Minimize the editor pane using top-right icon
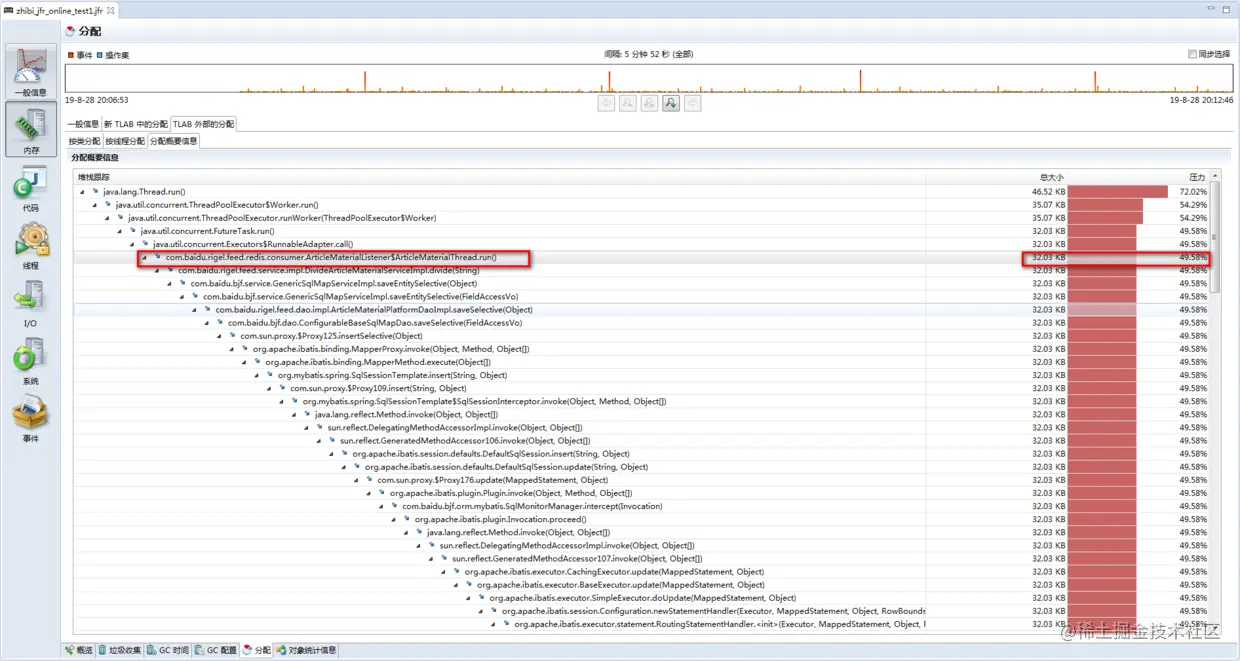Screen dimensions: 1240x661 [1209, 9]
